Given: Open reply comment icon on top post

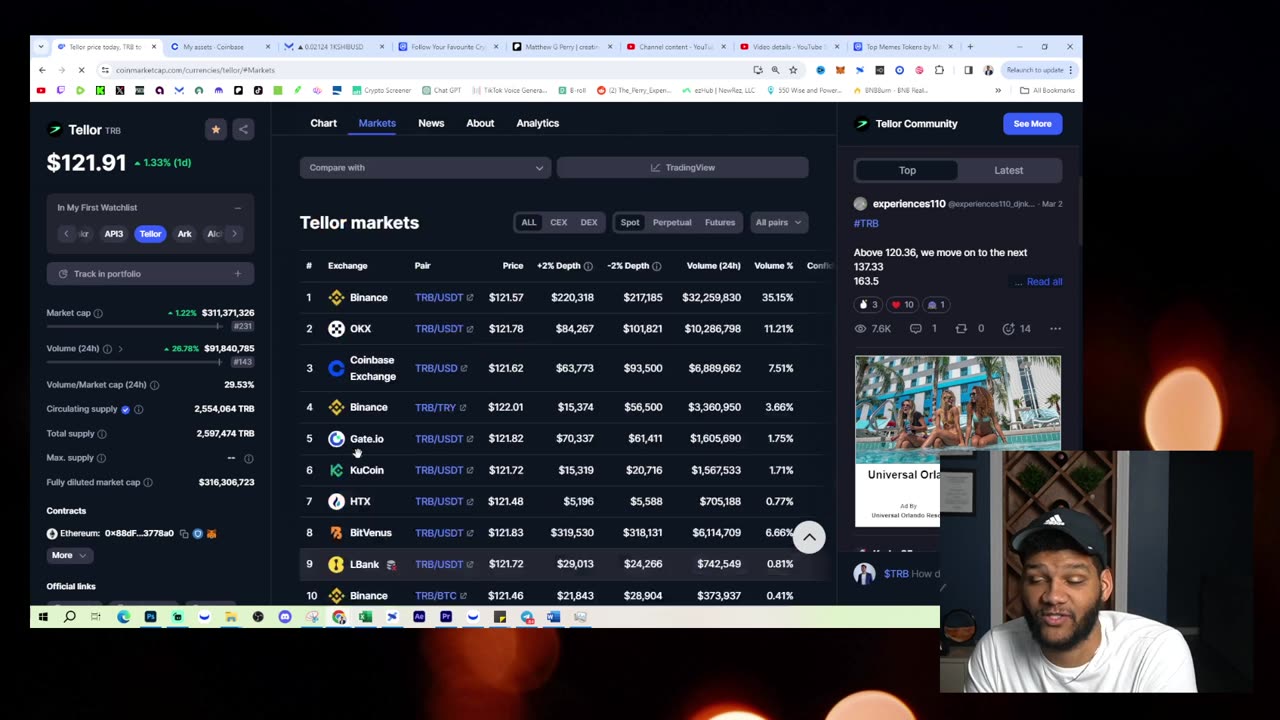Looking at the screenshot, I should [x=915, y=328].
